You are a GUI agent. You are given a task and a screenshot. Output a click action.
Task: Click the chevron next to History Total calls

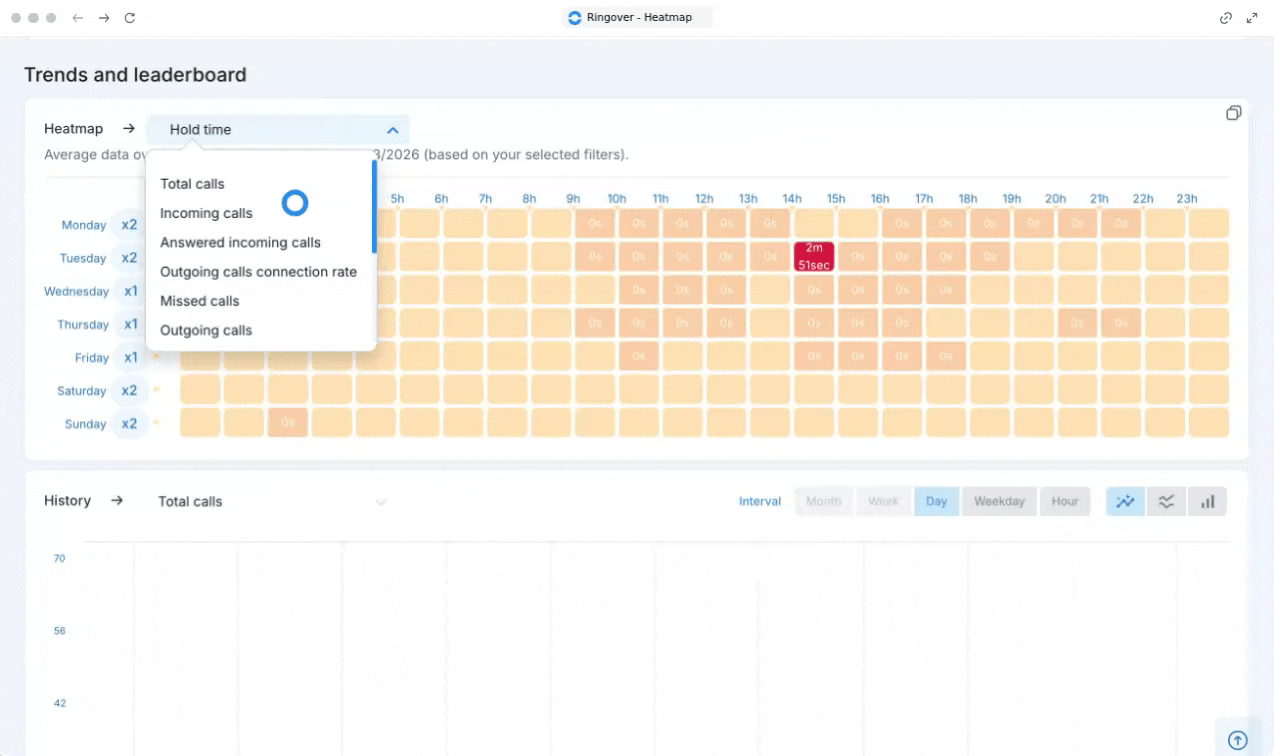click(381, 502)
